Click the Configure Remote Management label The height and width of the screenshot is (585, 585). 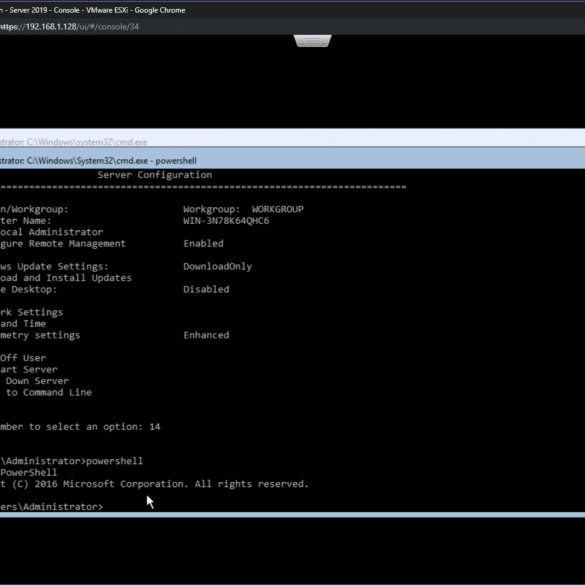click(x=63, y=244)
